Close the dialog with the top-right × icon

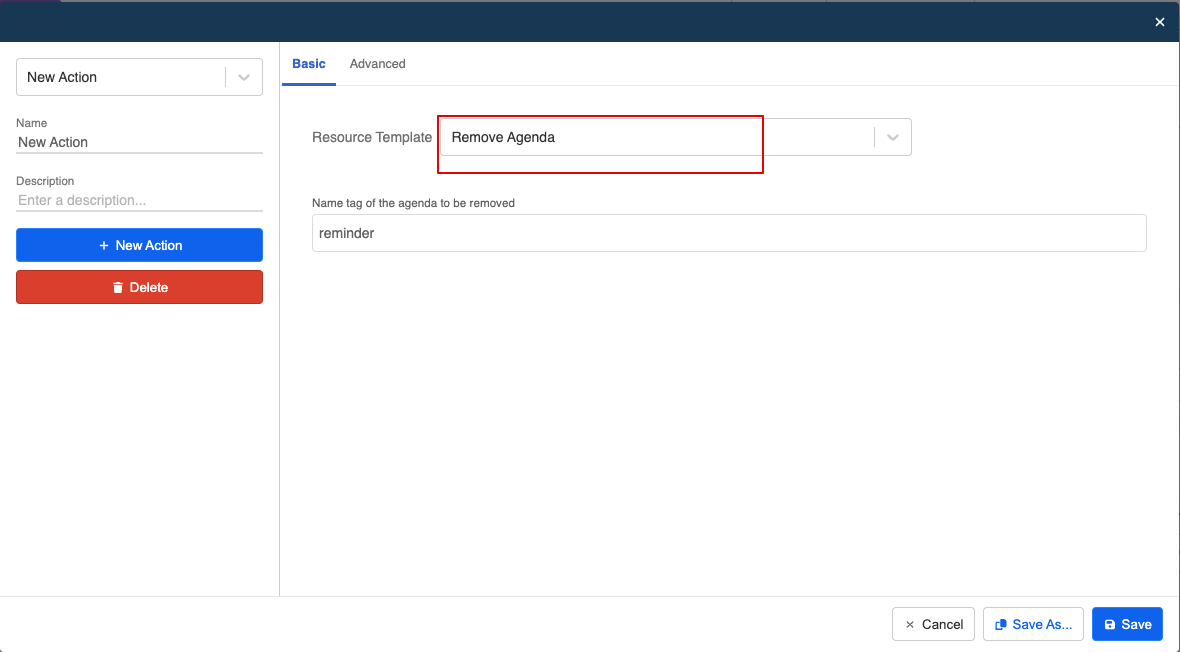tap(1159, 21)
